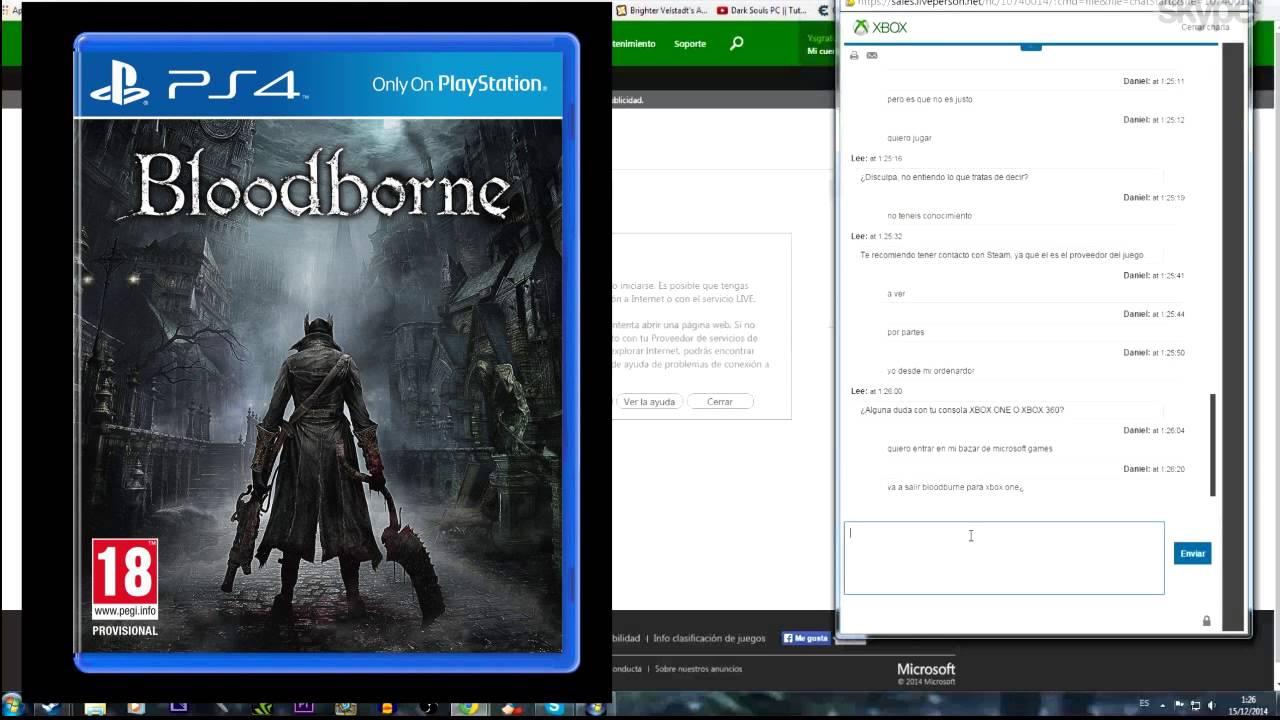
Task: Open the Windows Start menu
Action: 12,706
